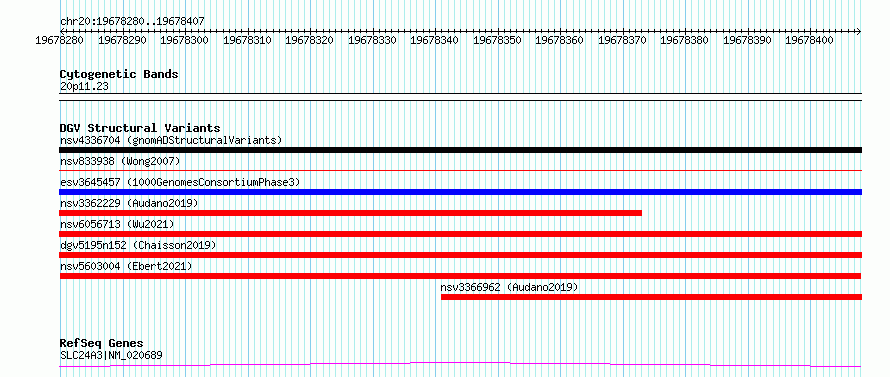Click ruler position 19678280
The height and width of the screenshot is (377, 890).
(x=59, y=40)
